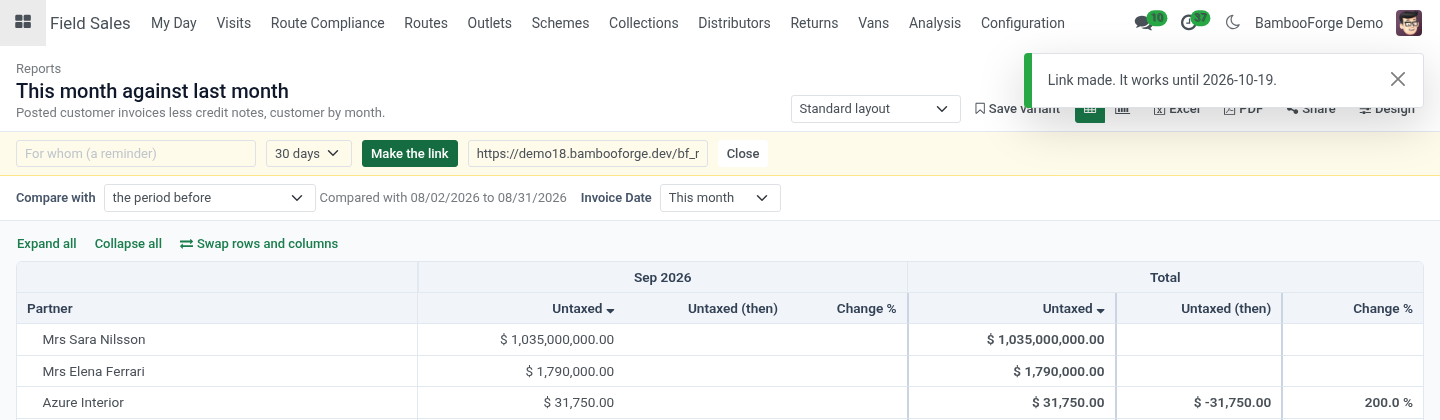Click Total bold value $ 1,790,000.00

coord(1058,371)
